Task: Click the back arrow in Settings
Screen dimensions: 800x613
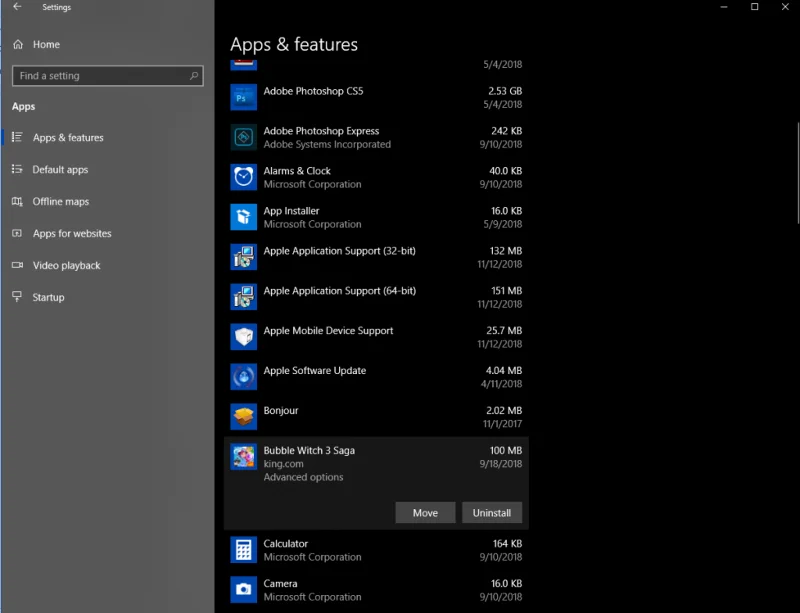Action: (15, 7)
